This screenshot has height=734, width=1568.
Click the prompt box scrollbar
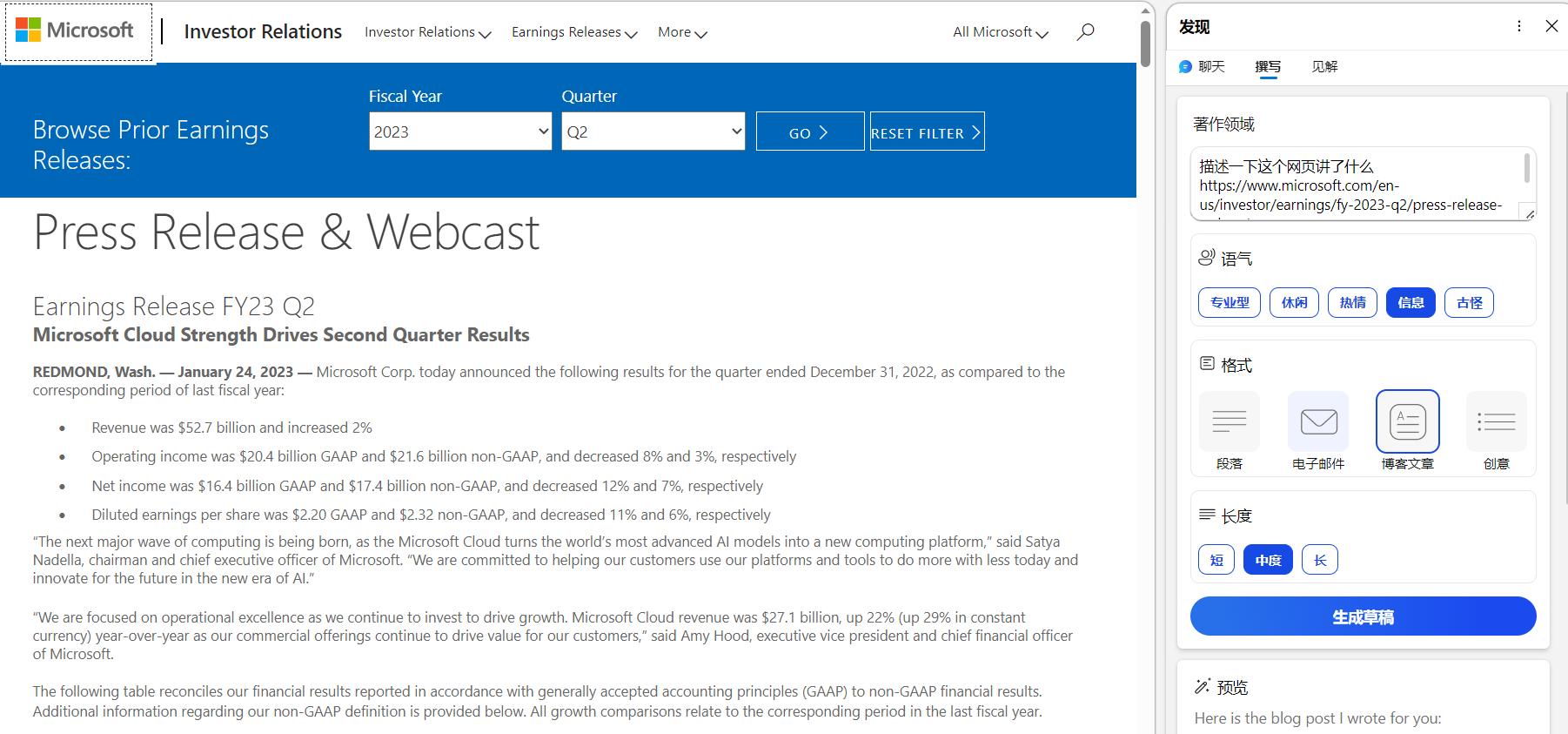coord(1526,168)
